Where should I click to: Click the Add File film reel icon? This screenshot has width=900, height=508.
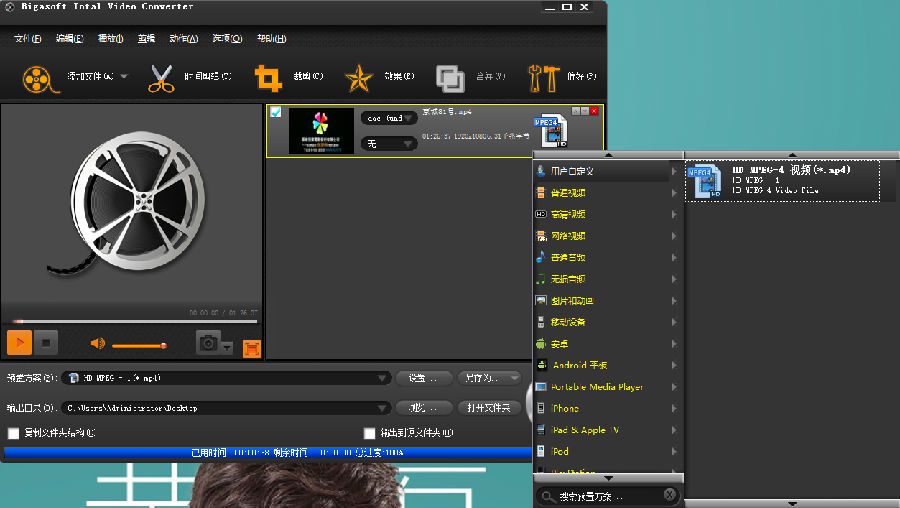(37, 78)
